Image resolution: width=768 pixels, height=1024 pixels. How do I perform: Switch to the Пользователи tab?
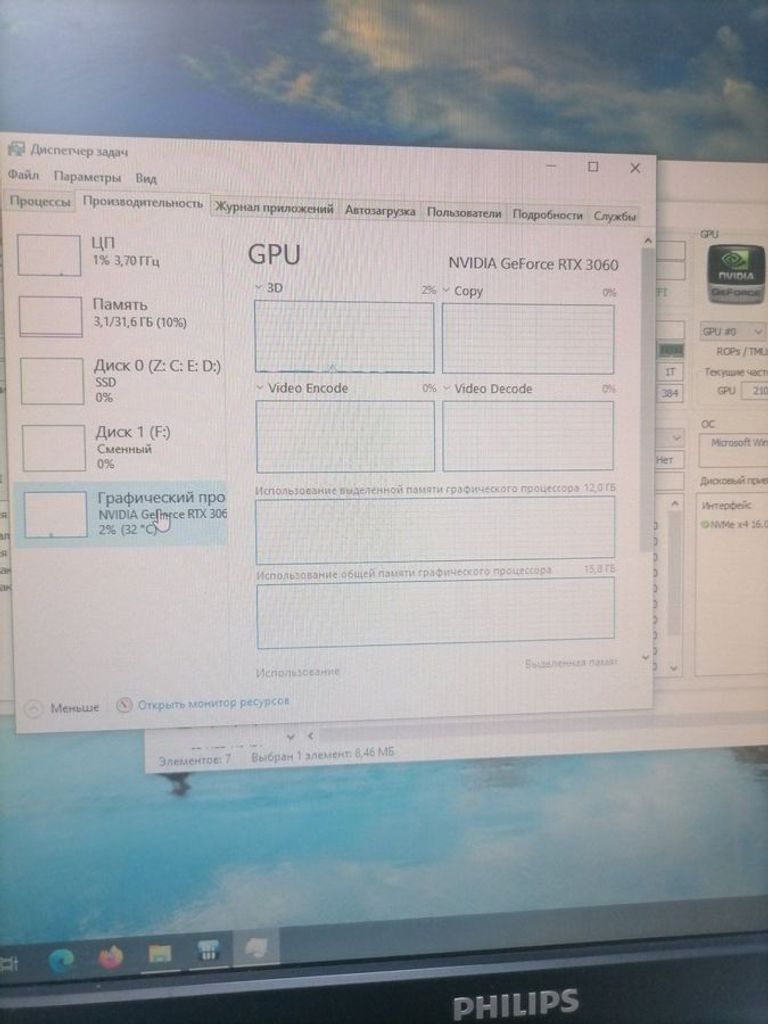[464, 213]
